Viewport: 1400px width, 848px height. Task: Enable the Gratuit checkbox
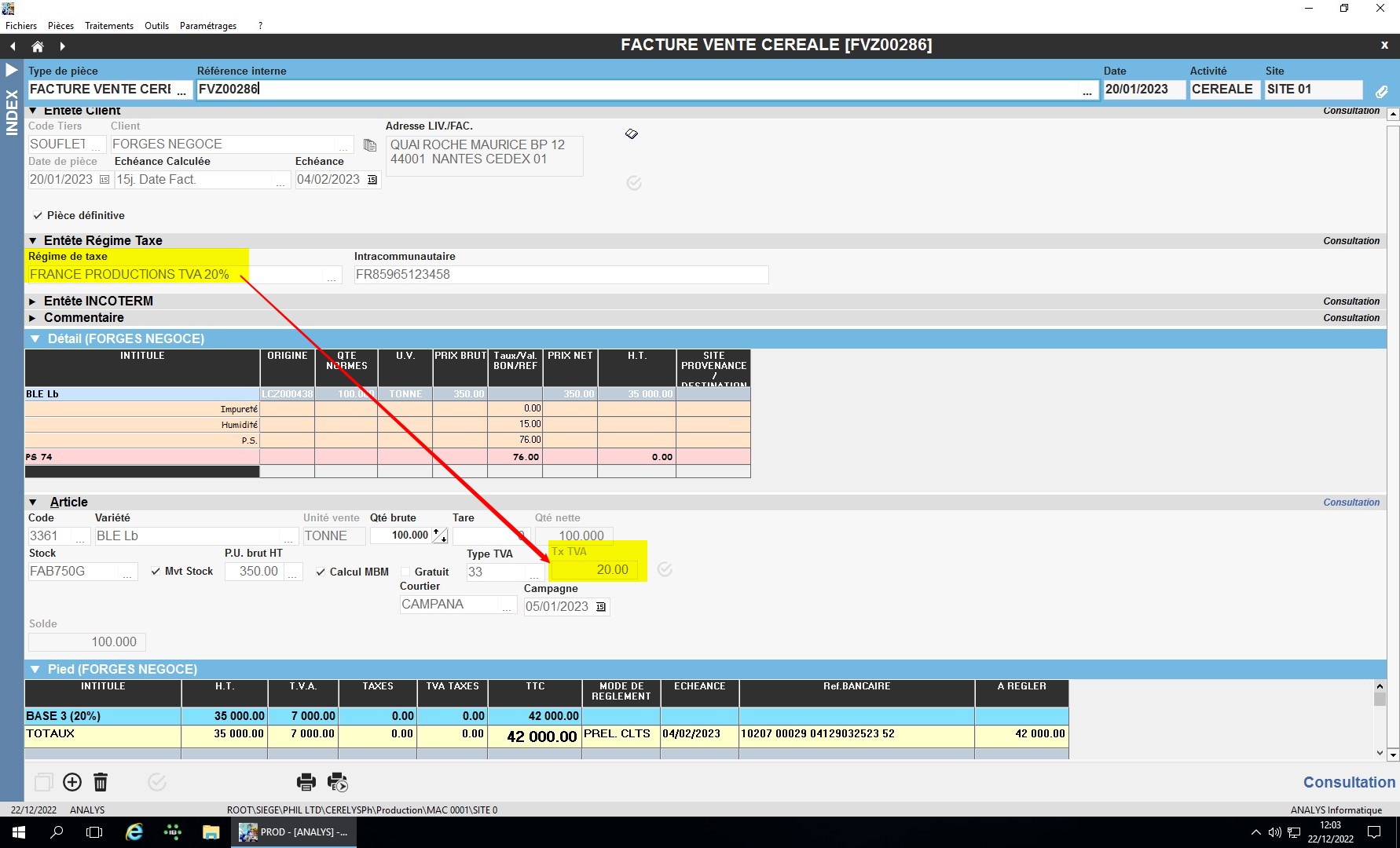pos(405,572)
